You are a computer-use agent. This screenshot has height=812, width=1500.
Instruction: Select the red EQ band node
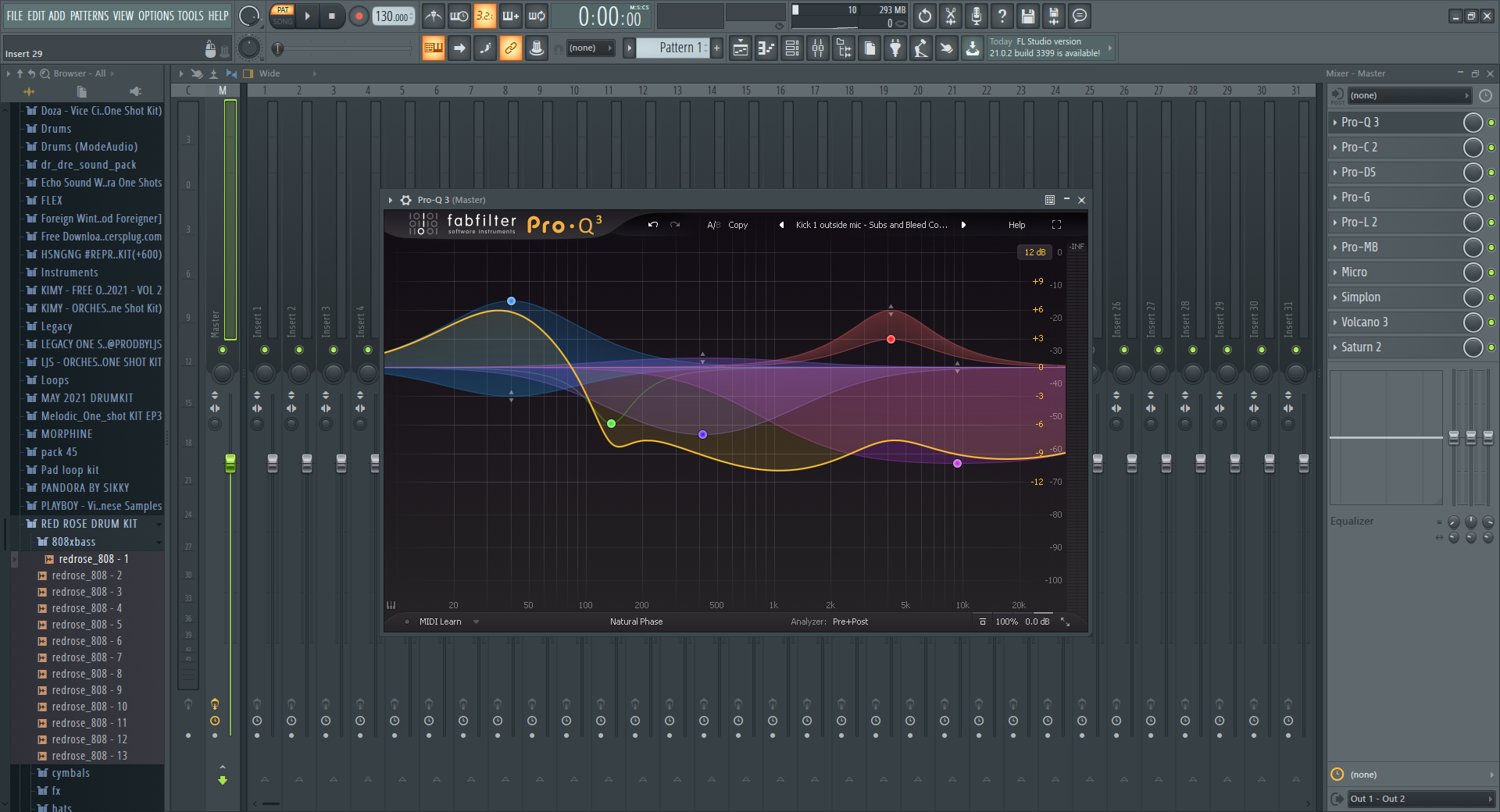(891, 339)
